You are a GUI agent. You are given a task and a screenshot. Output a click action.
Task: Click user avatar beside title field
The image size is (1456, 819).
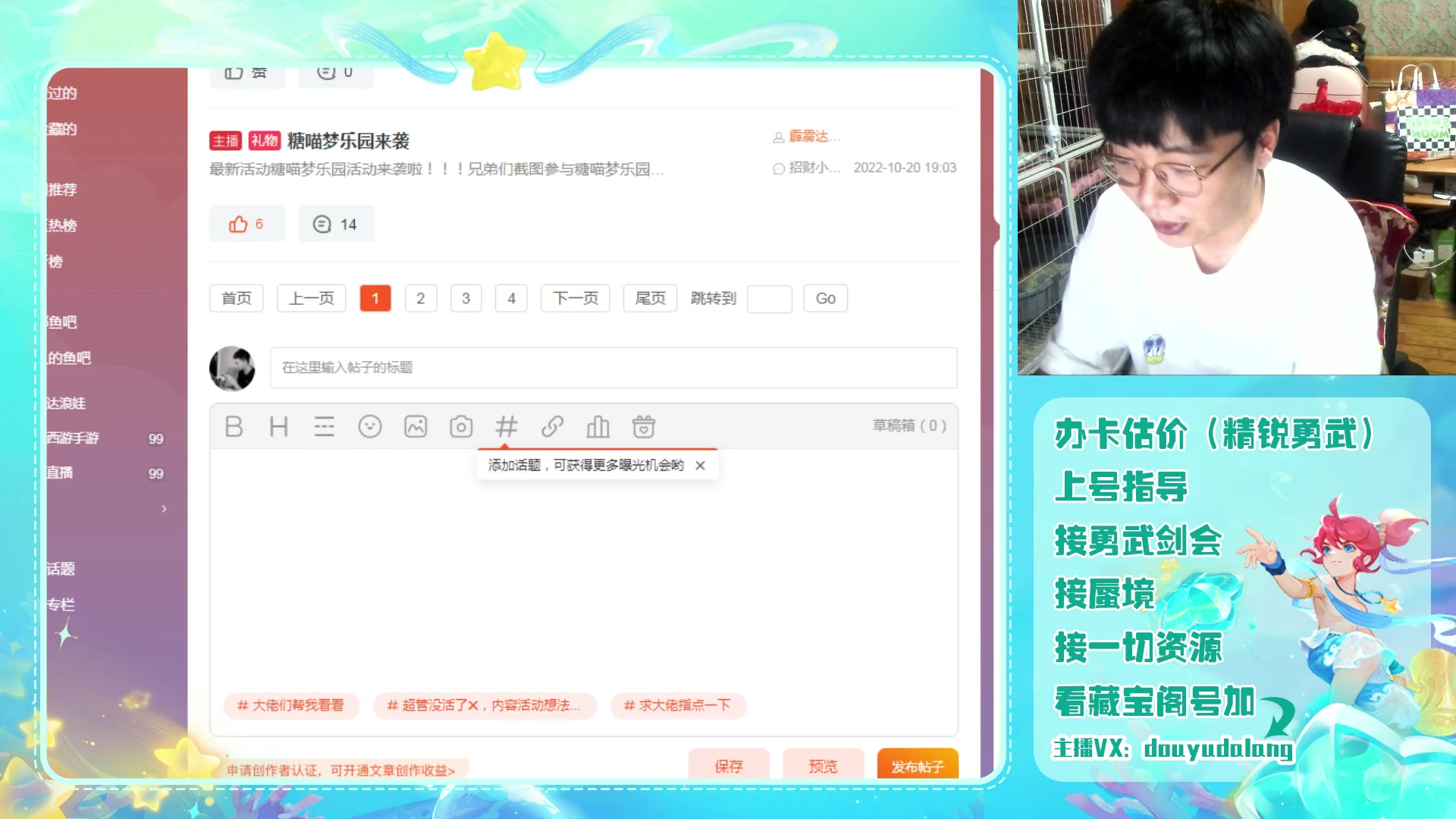(x=232, y=369)
